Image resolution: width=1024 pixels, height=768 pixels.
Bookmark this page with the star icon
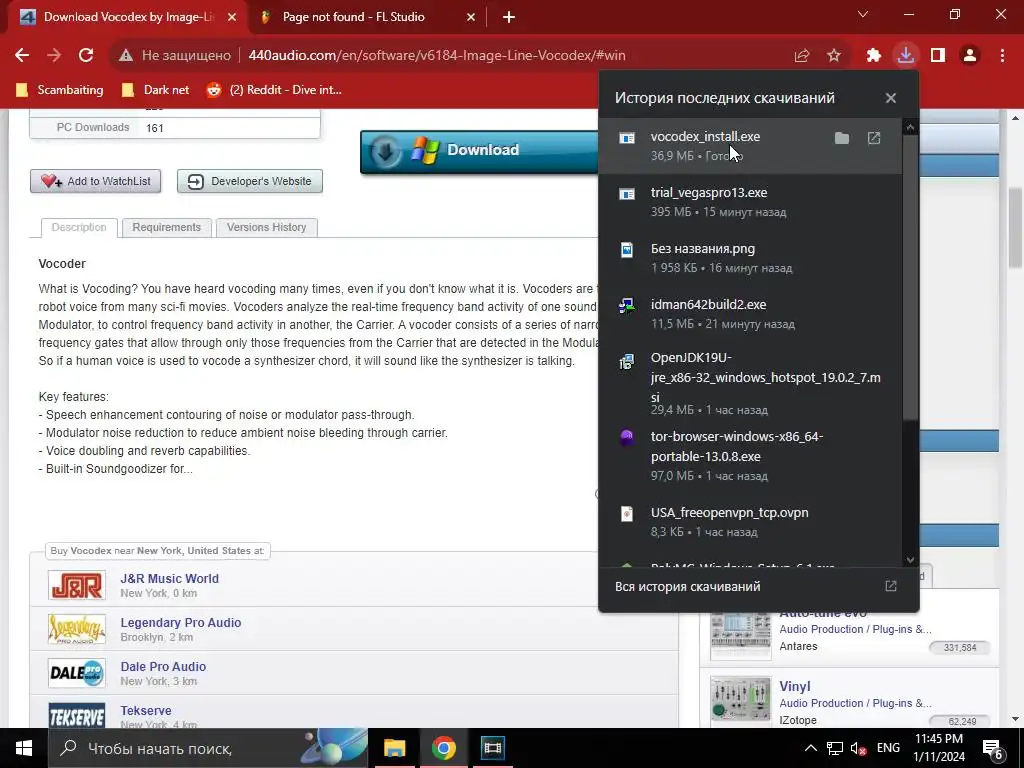click(834, 56)
